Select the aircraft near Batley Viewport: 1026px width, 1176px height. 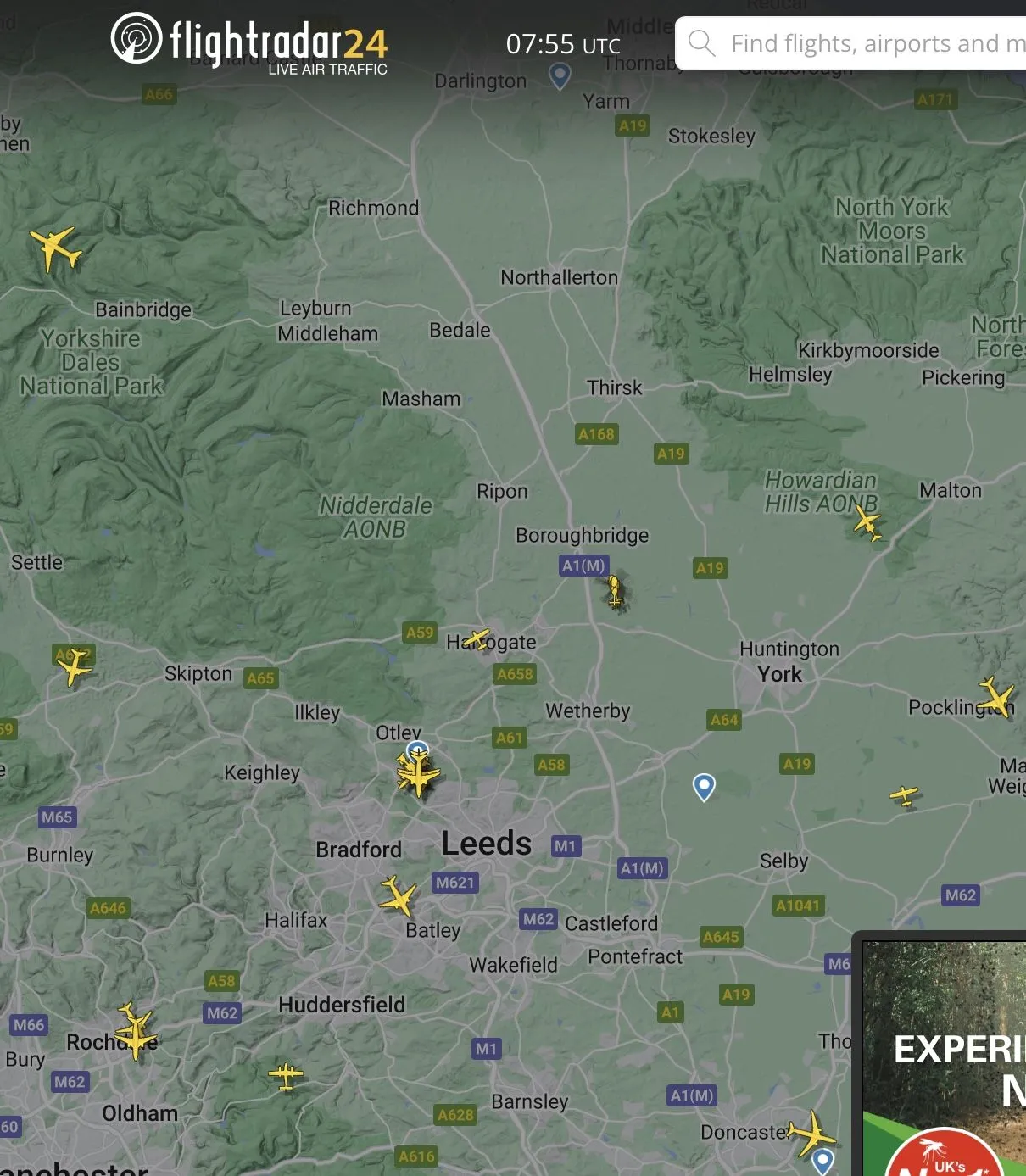[397, 896]
